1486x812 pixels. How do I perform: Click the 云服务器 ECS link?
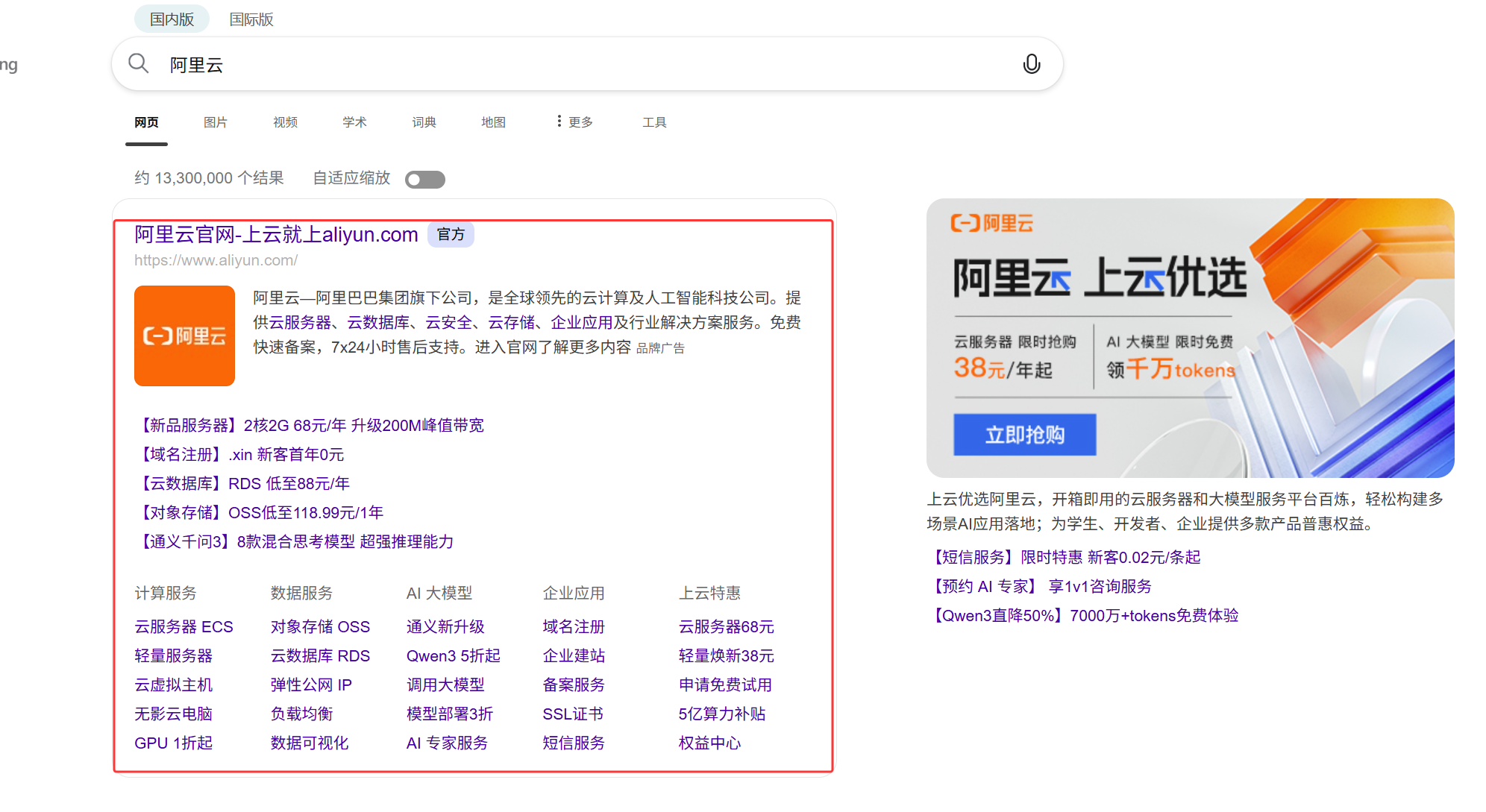tap(184, 627)
